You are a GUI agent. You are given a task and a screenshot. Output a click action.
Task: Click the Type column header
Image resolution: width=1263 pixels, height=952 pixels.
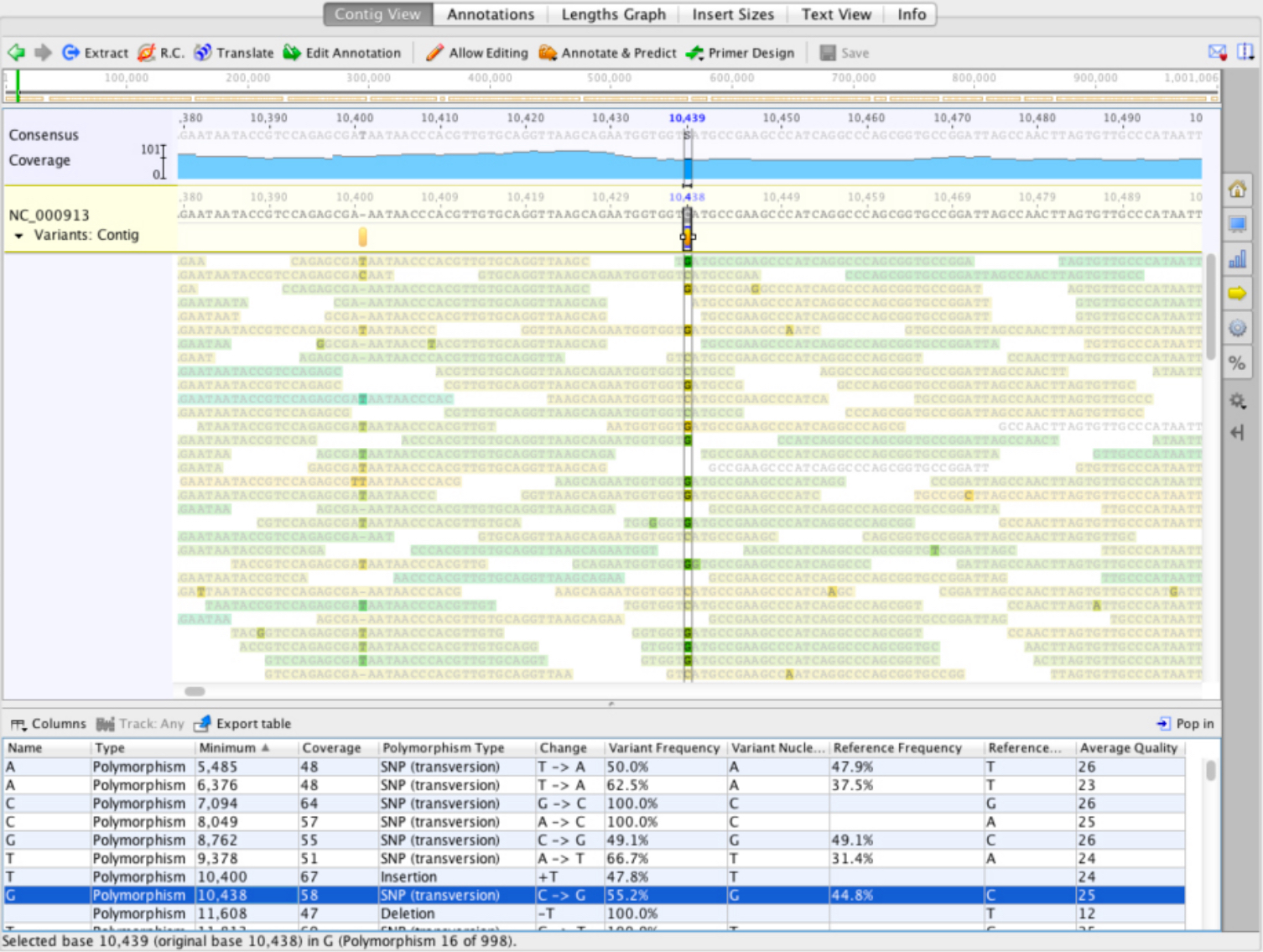(142, 748)
